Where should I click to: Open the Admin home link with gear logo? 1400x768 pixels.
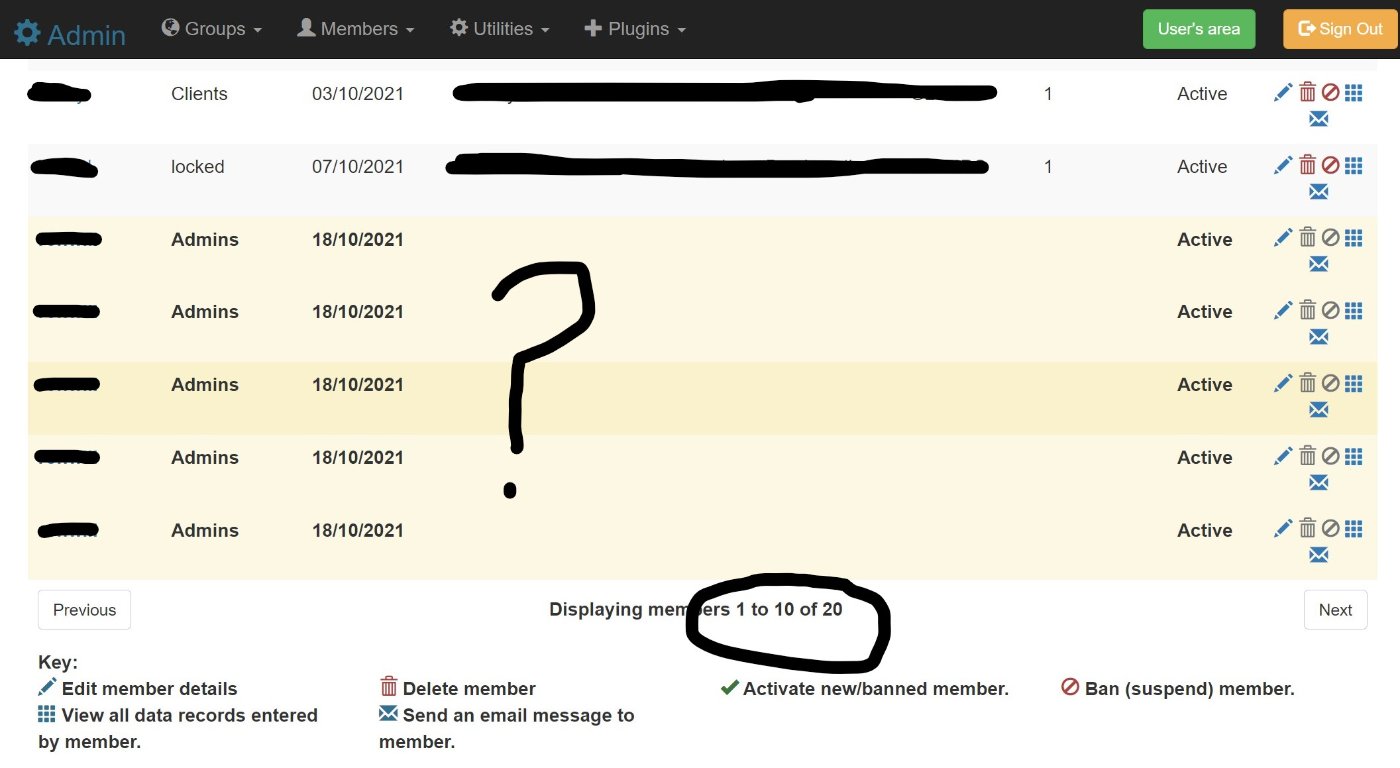pos(70,34)
